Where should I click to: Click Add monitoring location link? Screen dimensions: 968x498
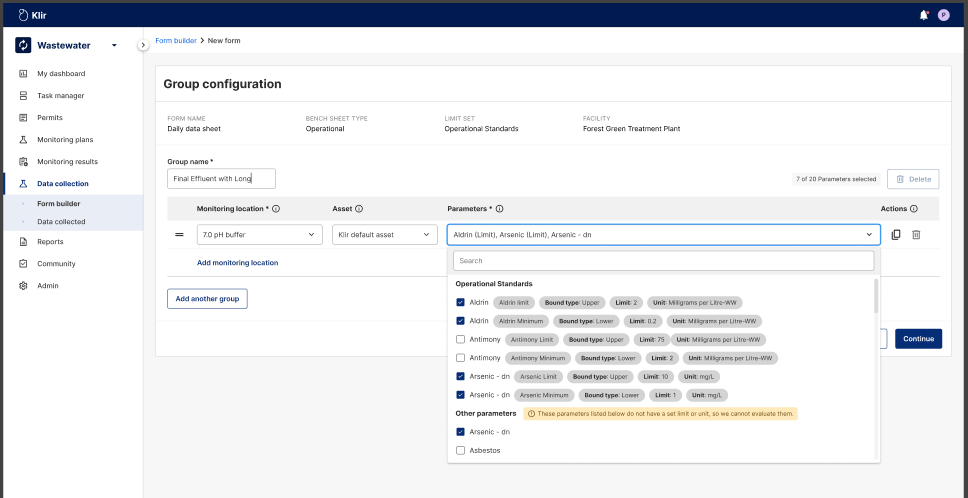237,263
